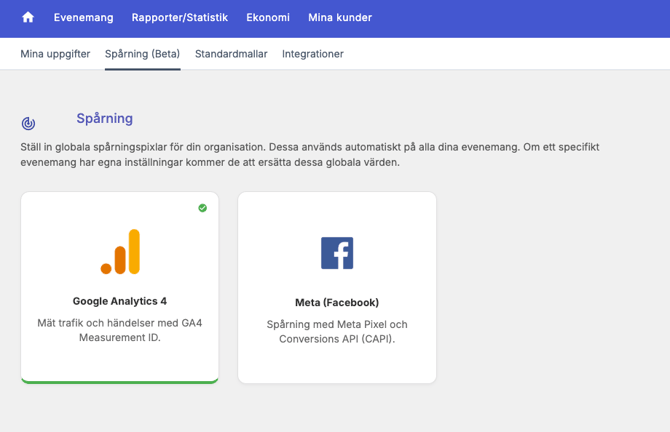Image resolution: width=670 pixels, height=432 pixels.
Task: Go to the home icon in top bar
Action: (28, 17)
